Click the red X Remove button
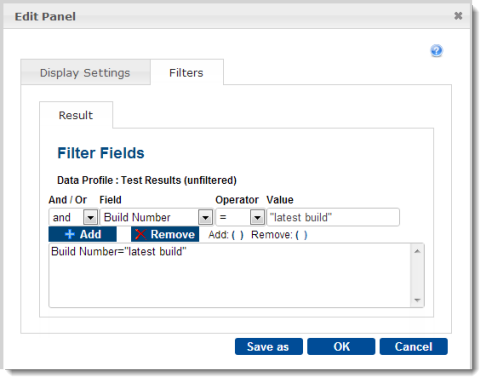Viewport: 485px width, 382px height. tap(165, 234)
